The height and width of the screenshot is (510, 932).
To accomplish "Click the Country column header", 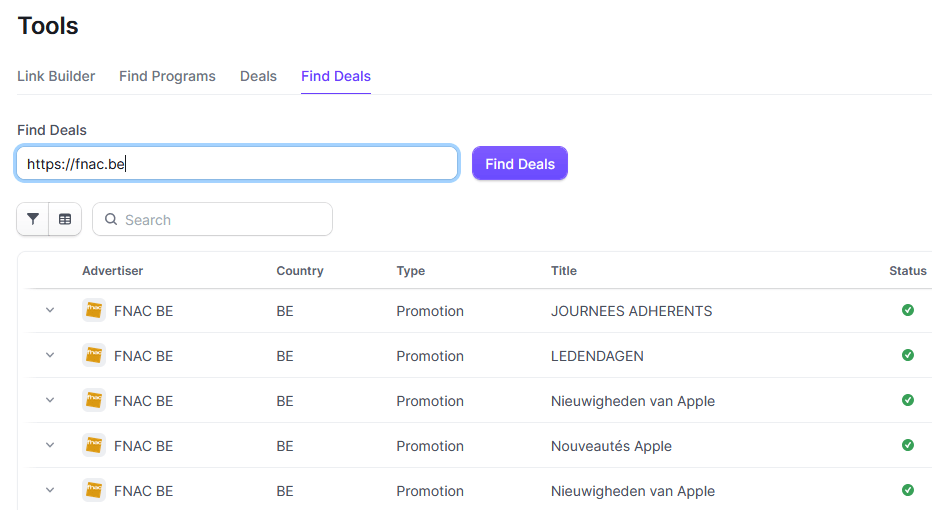I will point(300,271).
